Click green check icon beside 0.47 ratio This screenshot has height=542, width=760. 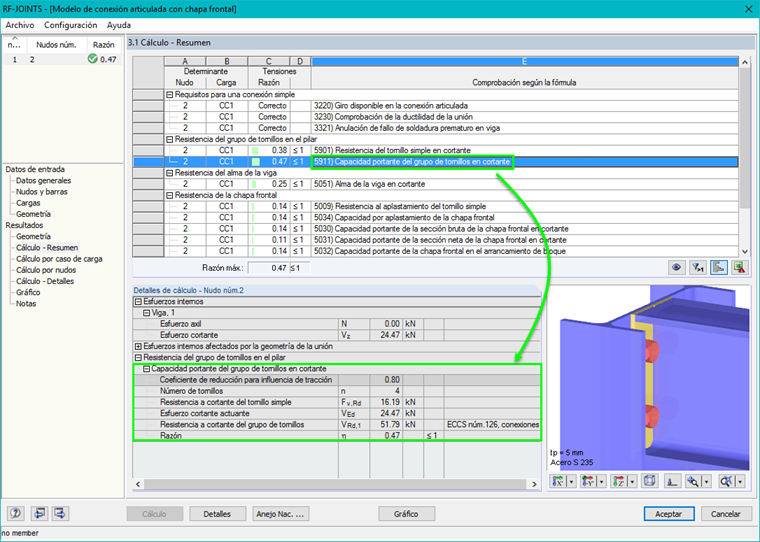click(92, 59)
